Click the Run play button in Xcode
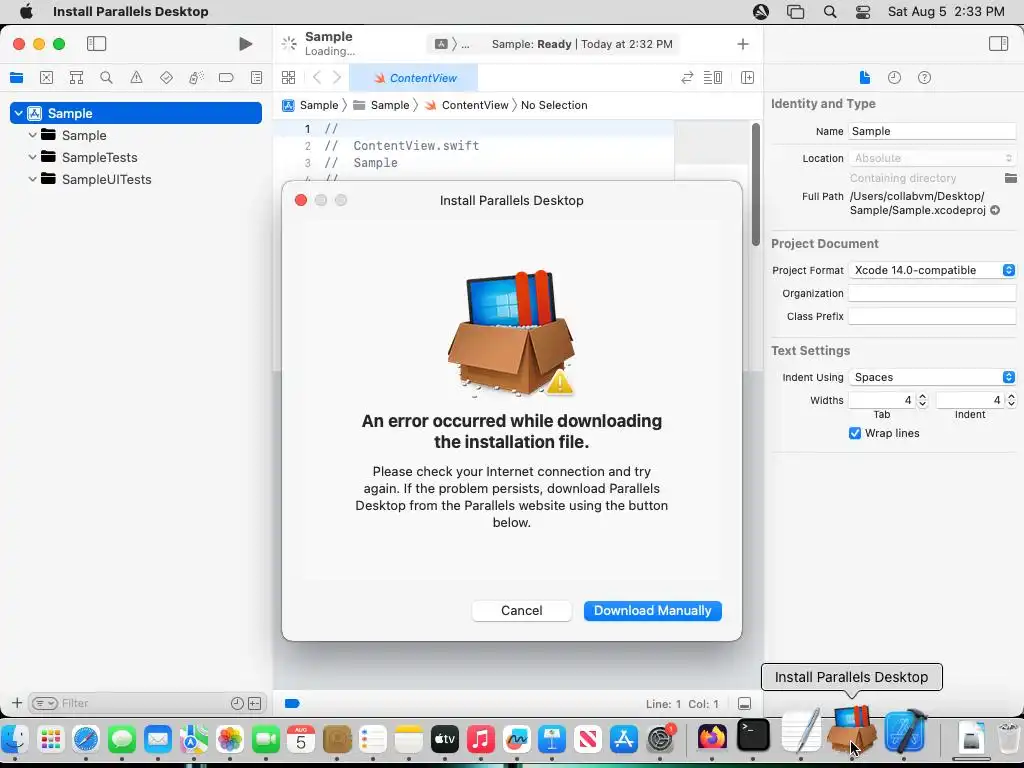Screen dimensions: 1024x768 (x=246, y=44)
